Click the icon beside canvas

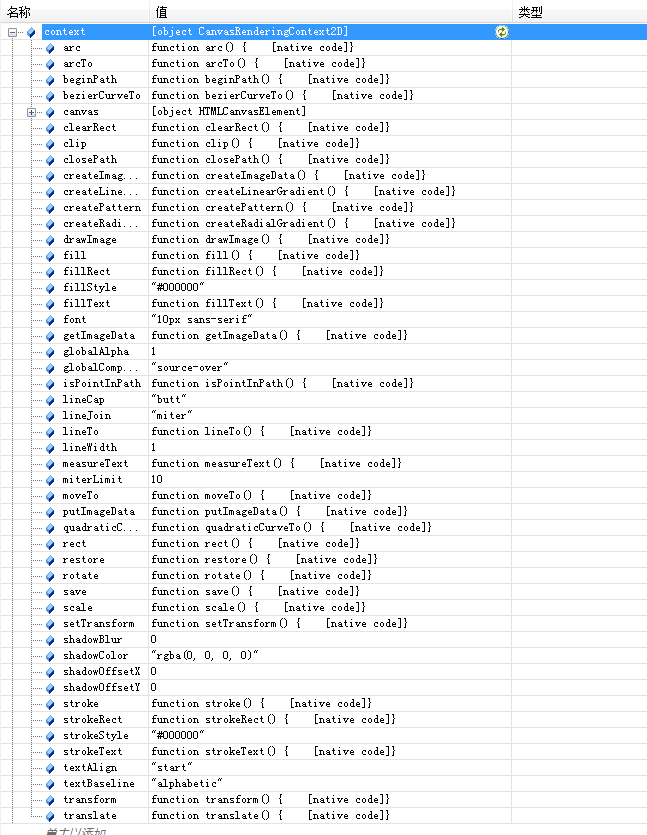point(50,112)
